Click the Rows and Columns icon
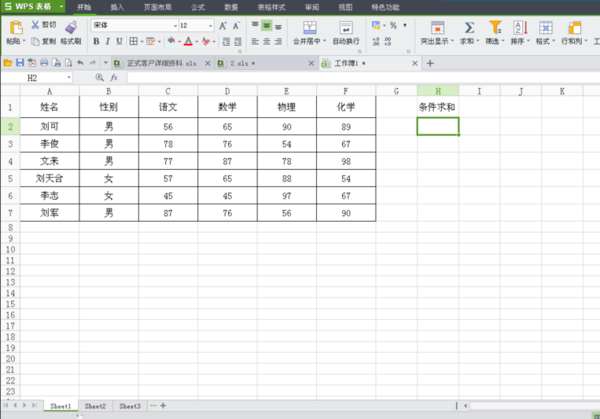Viewport: 600px width, 419px height. pos(574,28)
